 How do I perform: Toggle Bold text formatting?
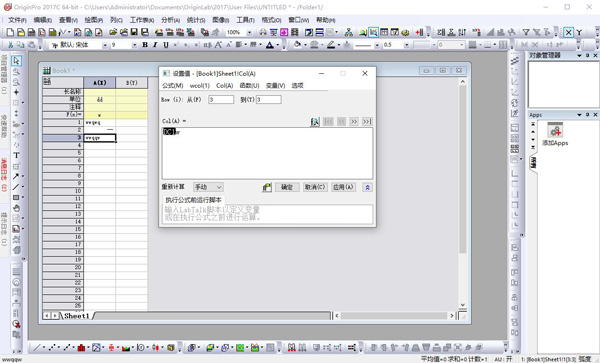click(145, 45)
